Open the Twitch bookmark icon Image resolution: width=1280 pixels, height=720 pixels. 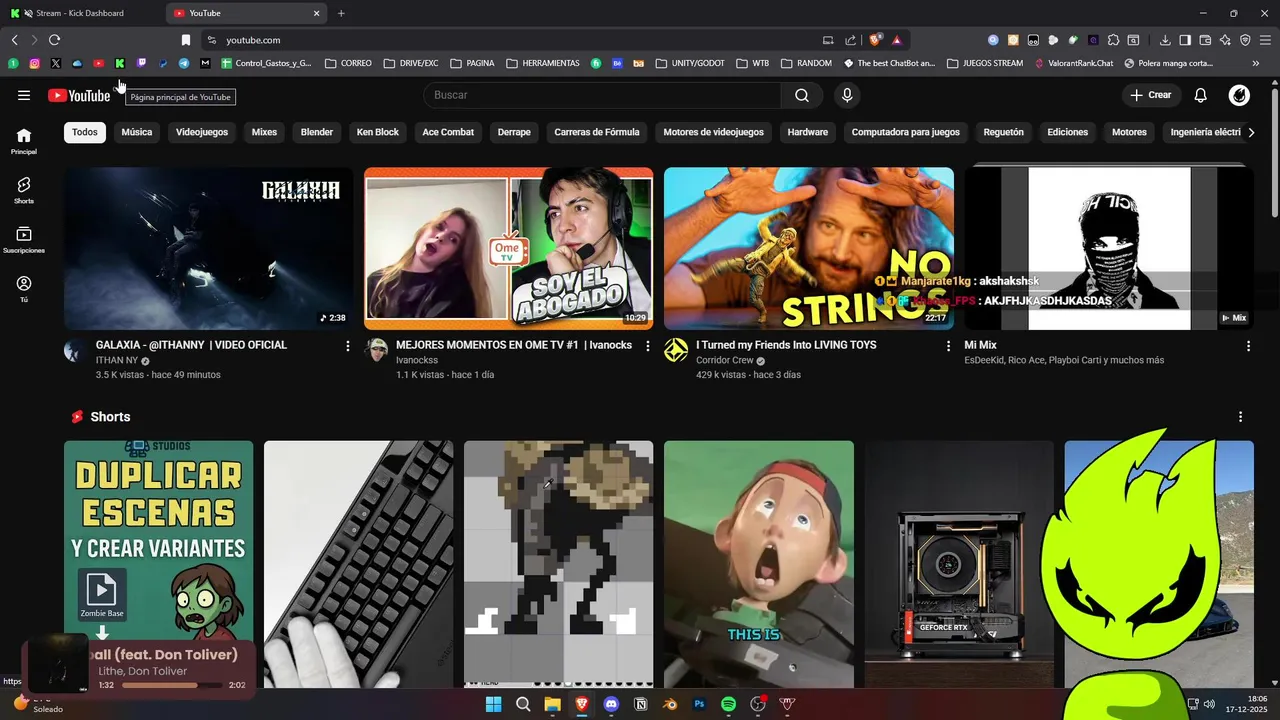[141, 63]
